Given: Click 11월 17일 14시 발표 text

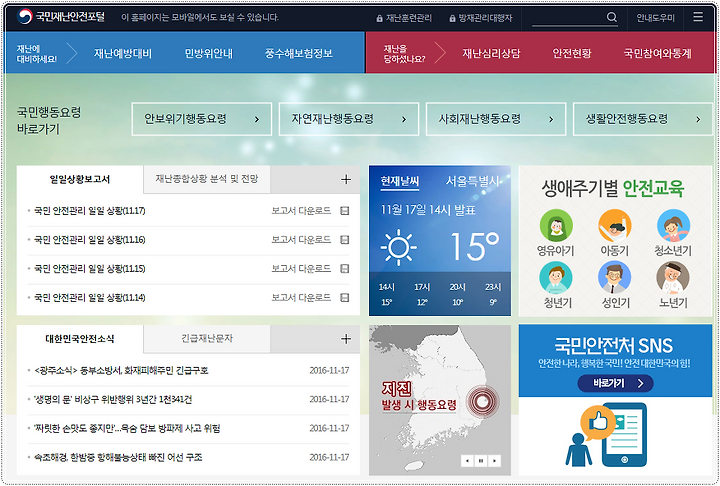Looking at the screenshot, I should [x=428, y=210].
